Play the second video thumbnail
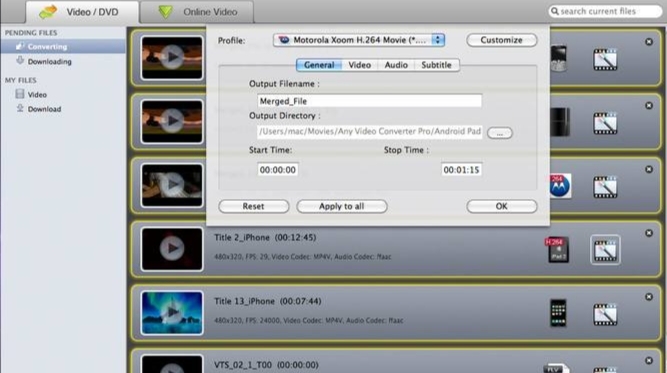The height and width of the screenshot is (373, 667). 172,121
